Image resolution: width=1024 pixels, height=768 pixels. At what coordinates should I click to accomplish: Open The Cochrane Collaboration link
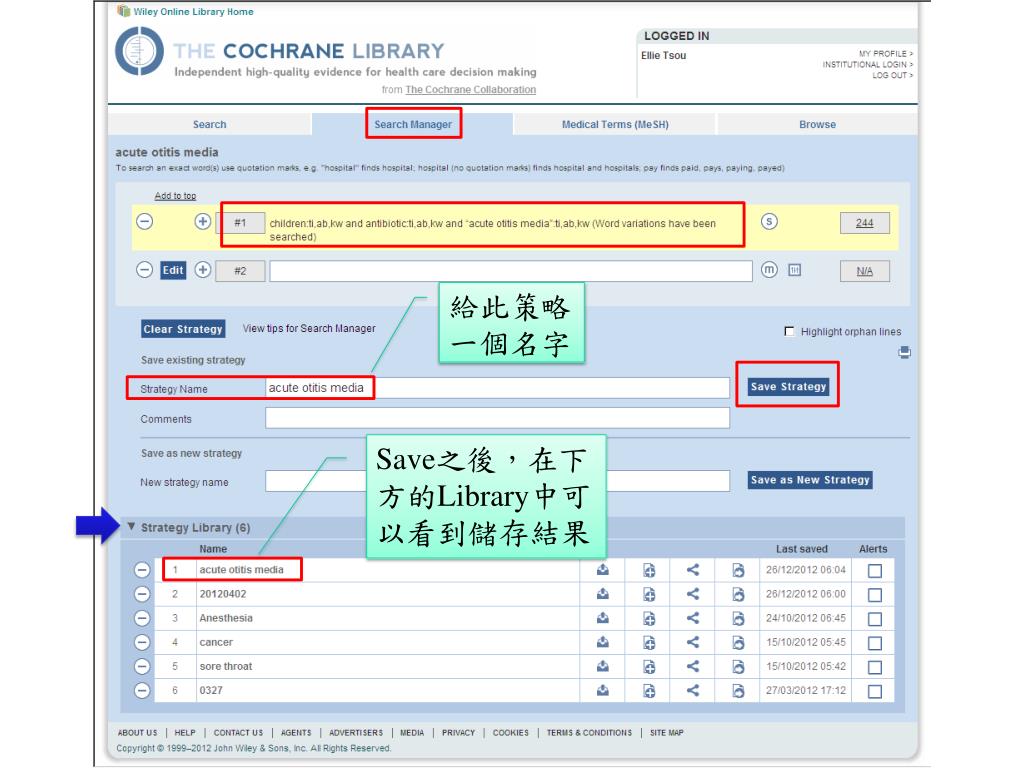tap(470, 89)
